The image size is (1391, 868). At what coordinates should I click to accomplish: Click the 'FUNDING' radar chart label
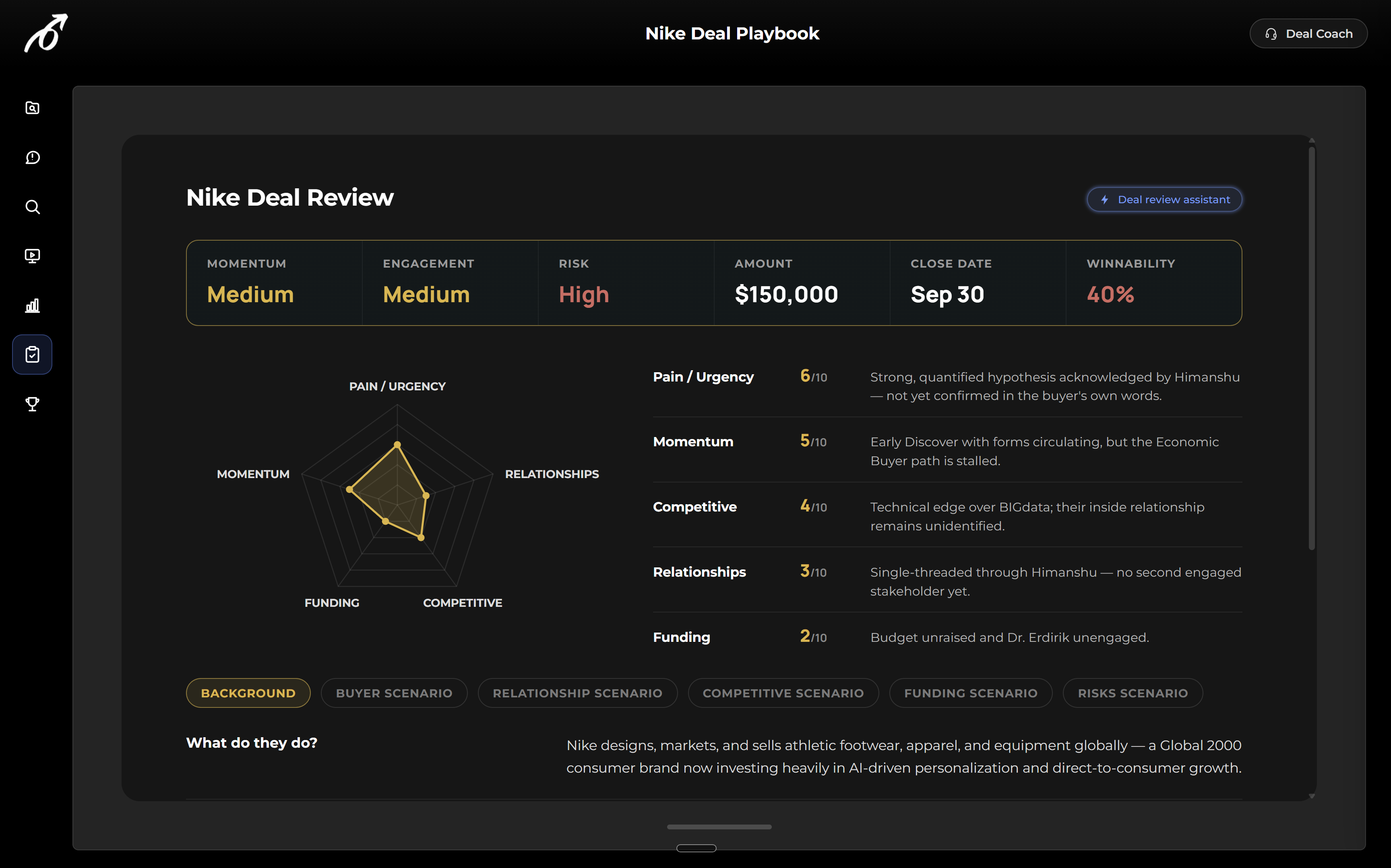[332, 603]
